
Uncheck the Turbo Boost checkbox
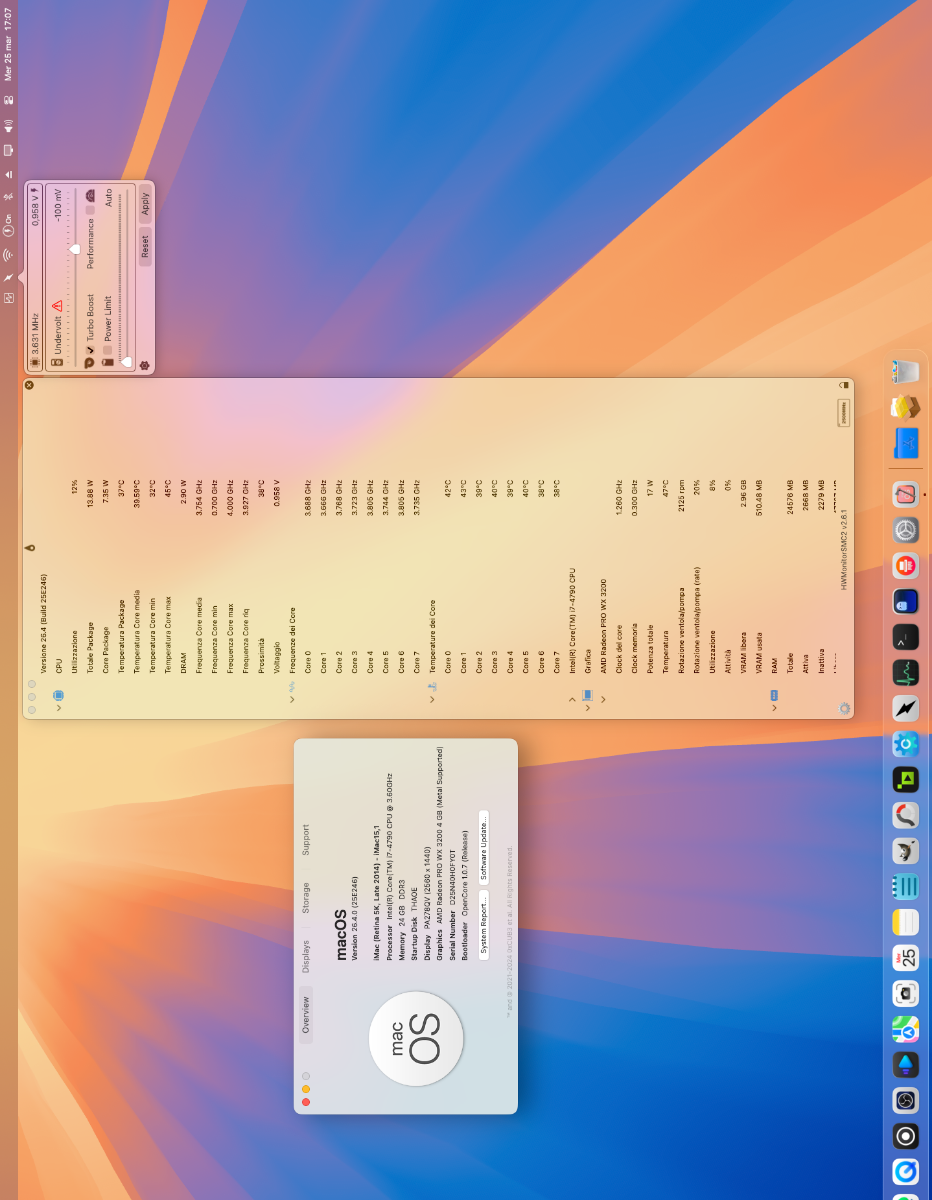point(90,349)
